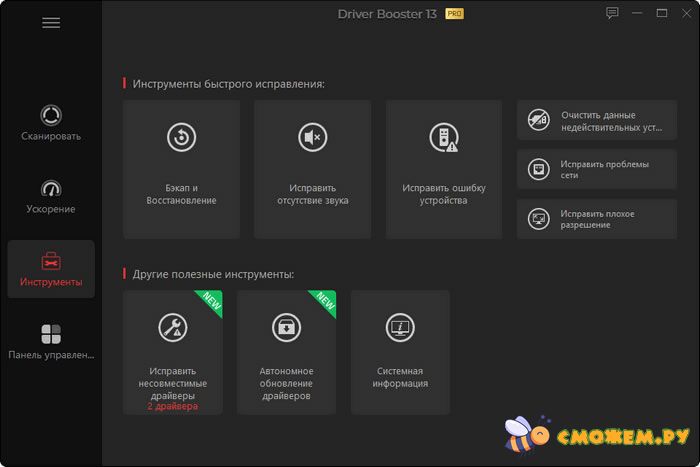Open Исправить отсутствие звука tile label
Screen dimensions: 700x467
pos(313,194)
